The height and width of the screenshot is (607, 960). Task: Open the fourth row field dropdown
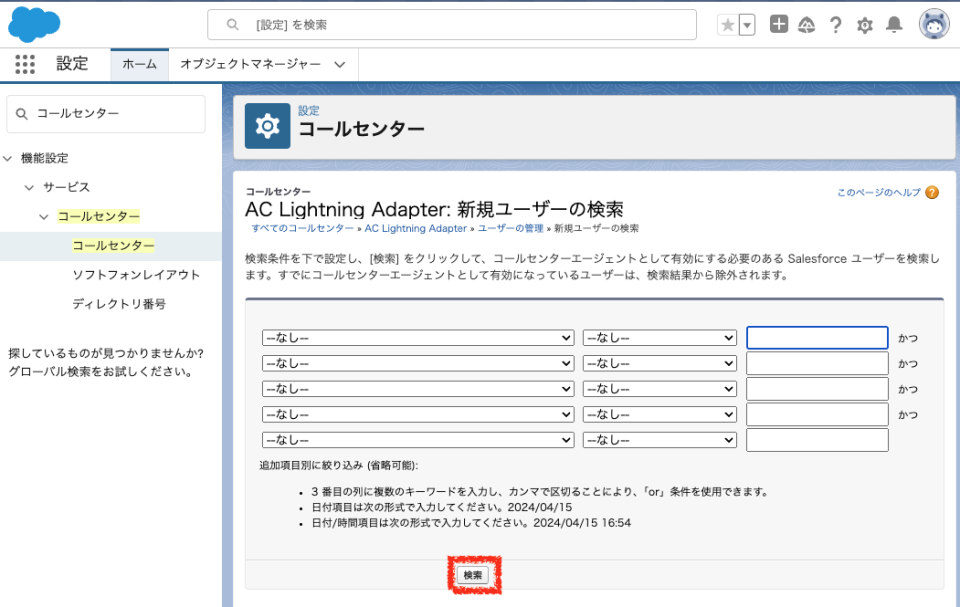(x=418, y=415)
